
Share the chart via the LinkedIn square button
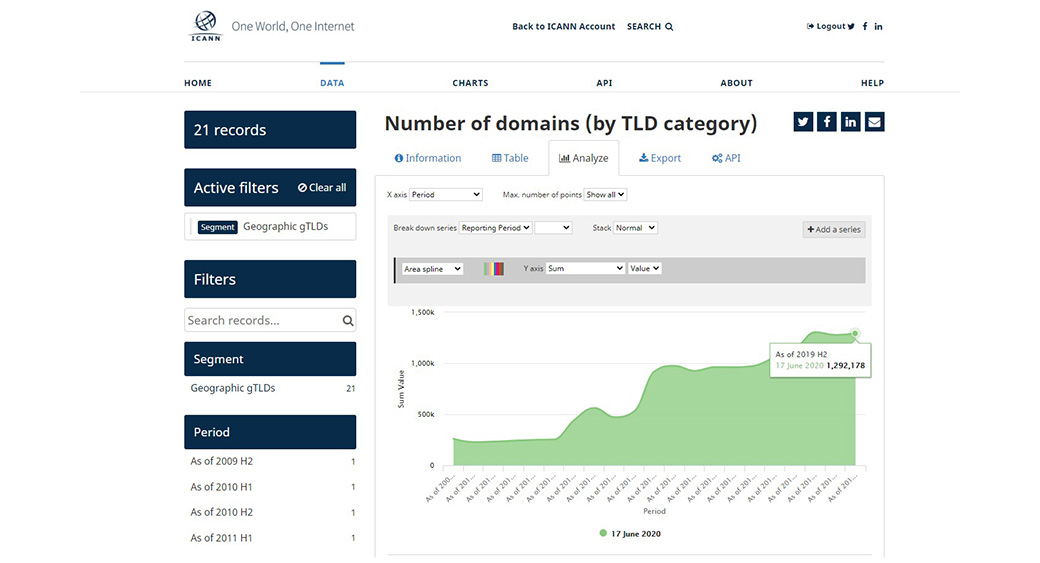click(x=851, y=122)
